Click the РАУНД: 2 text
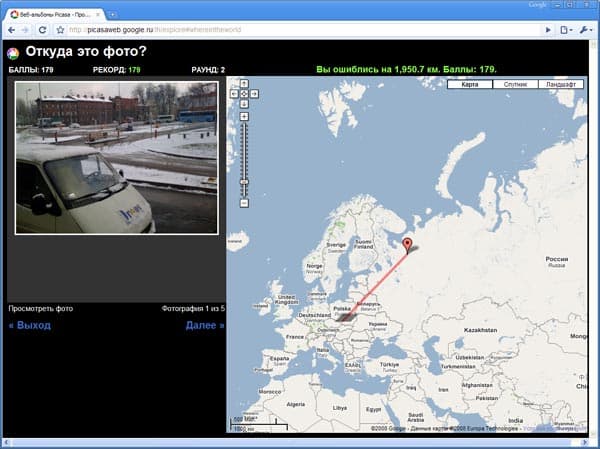The width and height of the screenshot is (600, 449). tap(208, 70)
